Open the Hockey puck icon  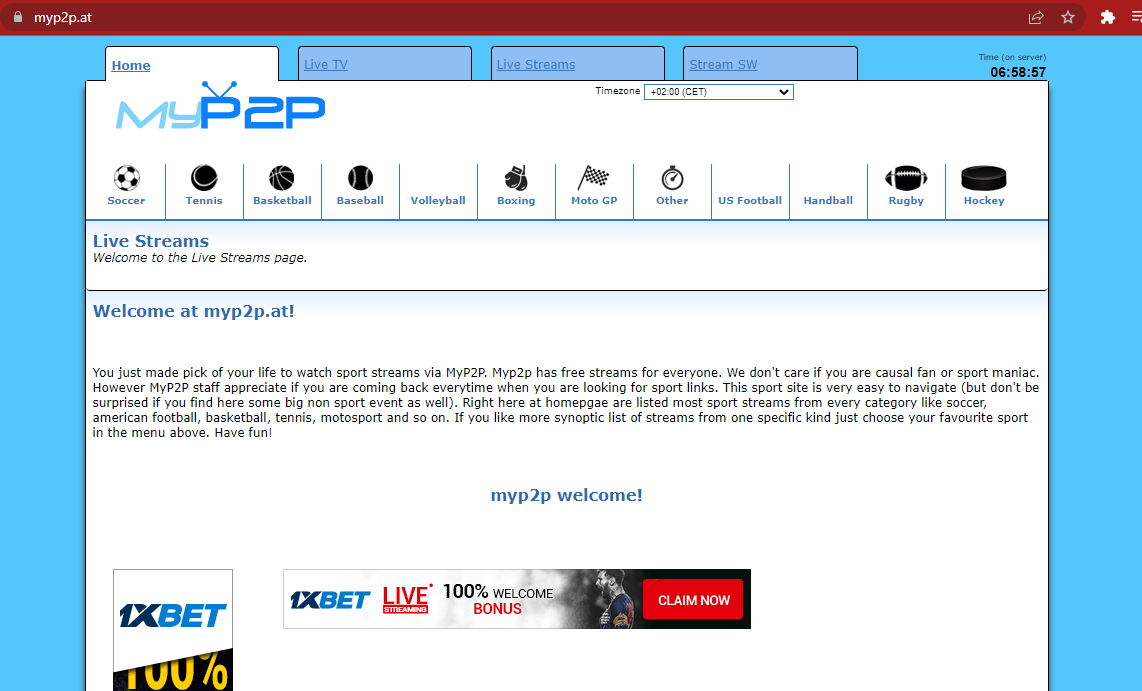click(984, 178)
